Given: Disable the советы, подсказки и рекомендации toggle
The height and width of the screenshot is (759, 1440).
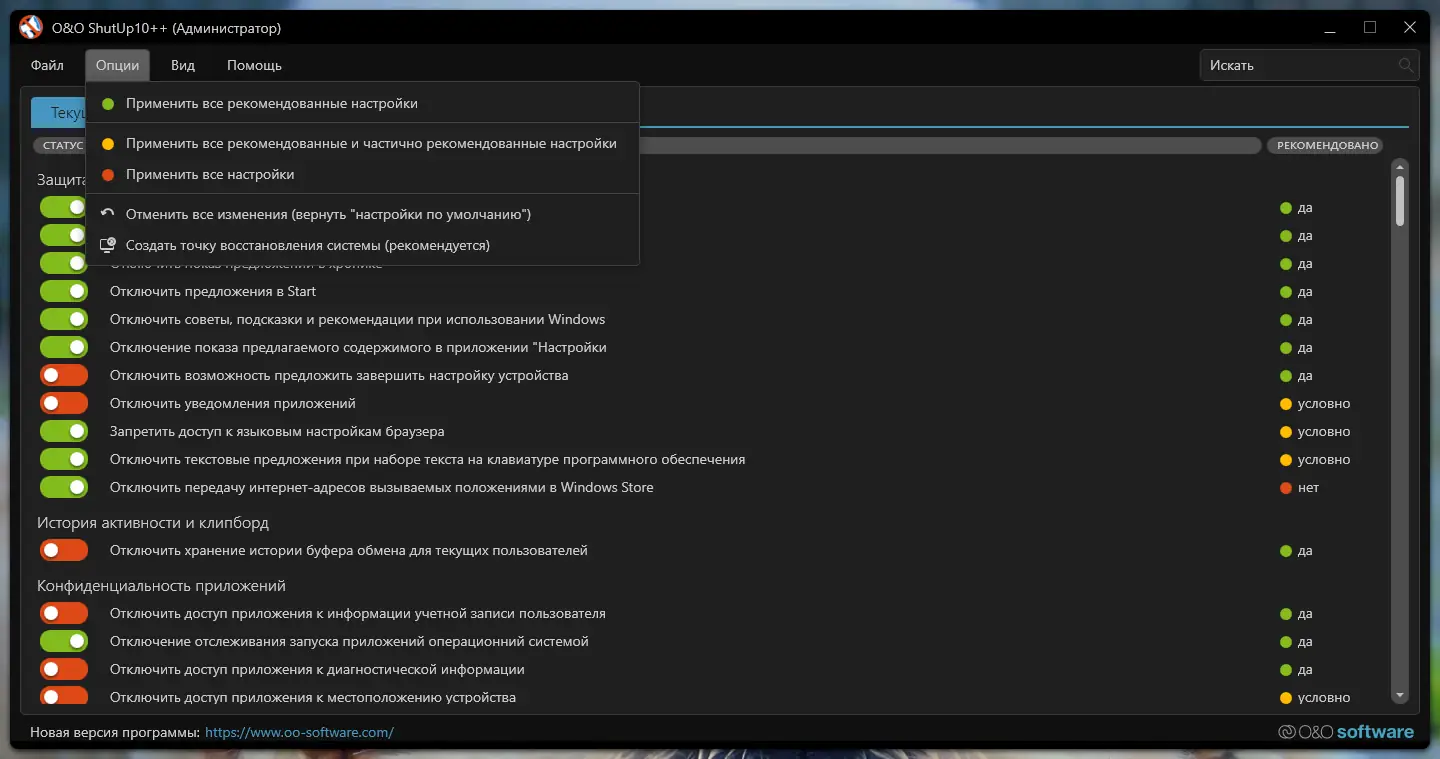Looking at the screenshot, I should (x=64, y=320).
